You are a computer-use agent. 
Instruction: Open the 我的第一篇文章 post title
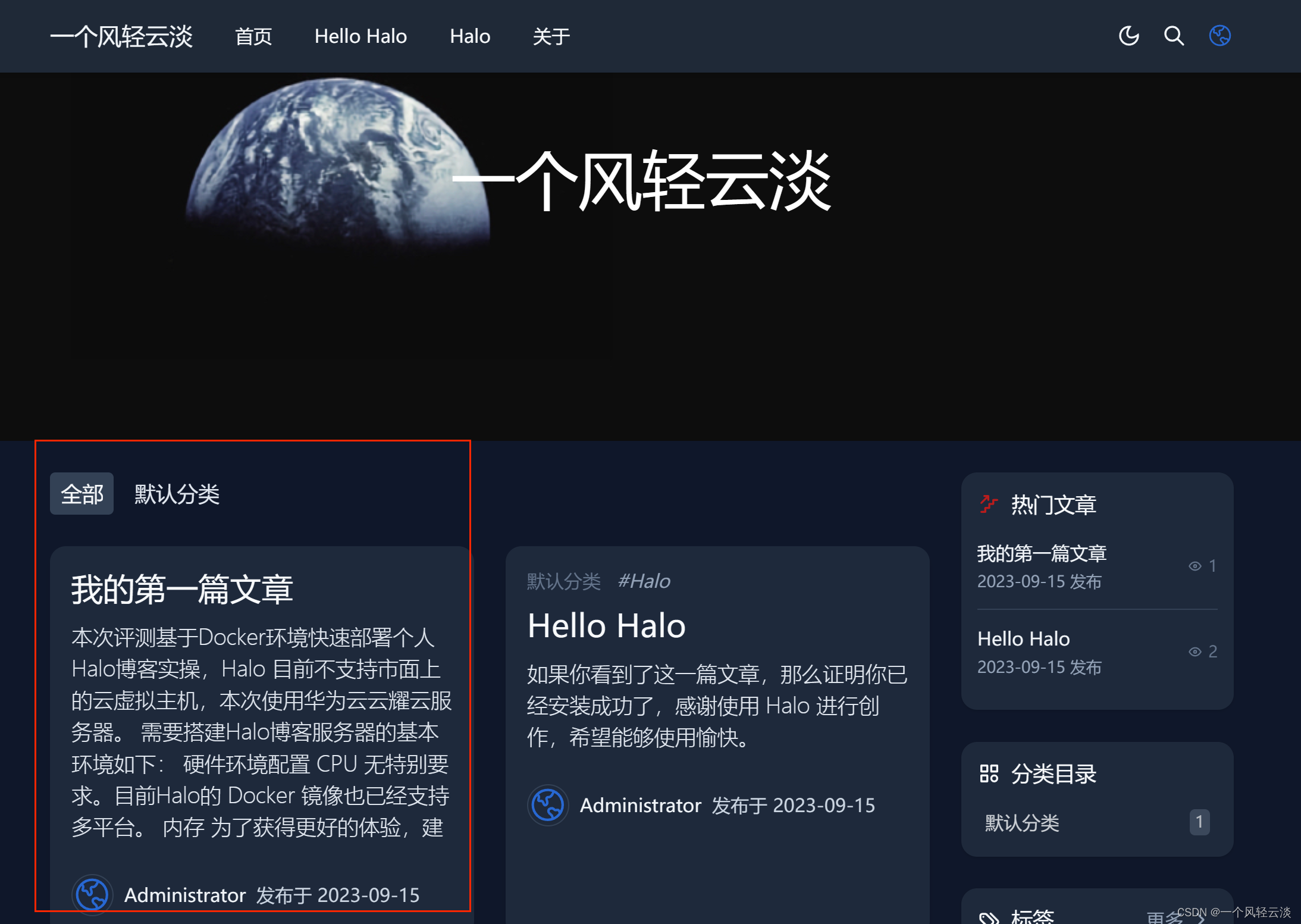182,589
